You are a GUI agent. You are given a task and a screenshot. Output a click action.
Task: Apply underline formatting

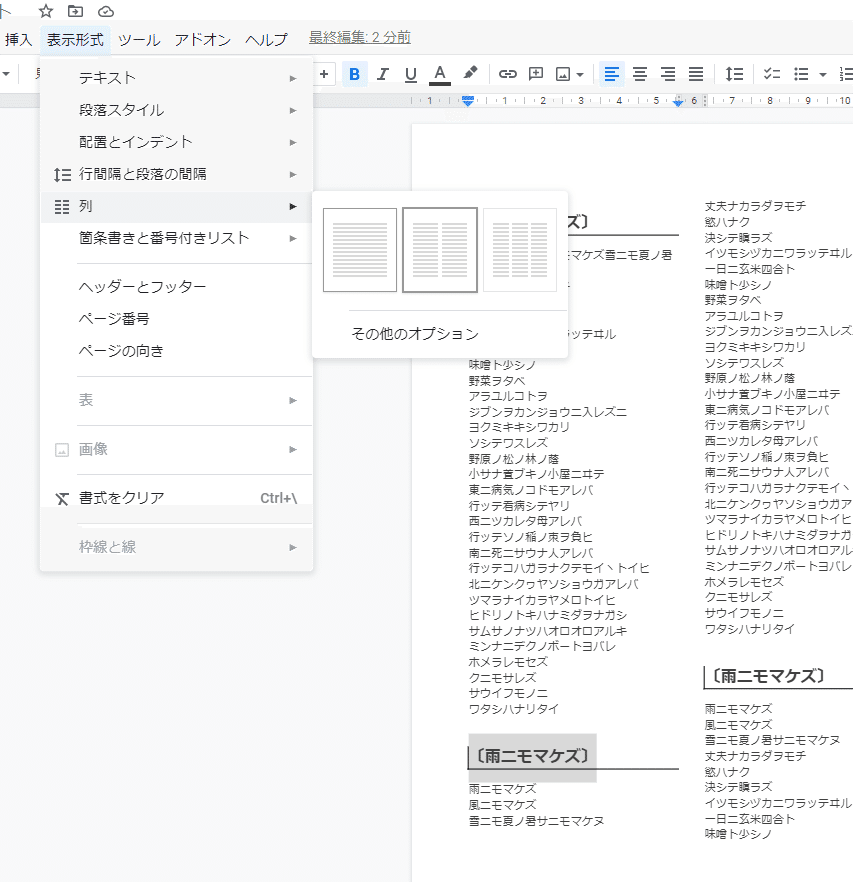(409, 74)
